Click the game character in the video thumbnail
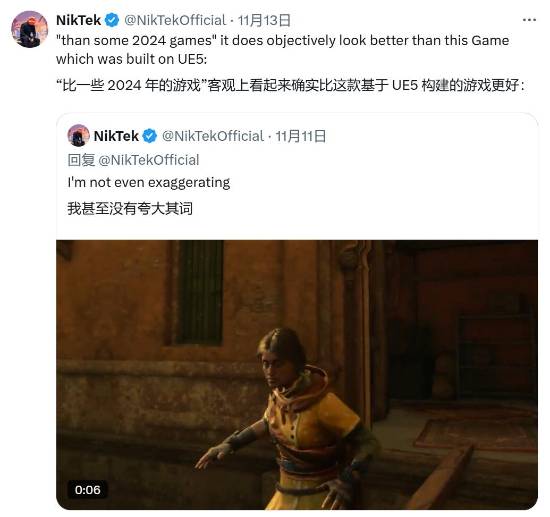The width and height of the screenshot is (550, 517). [291, 419]
